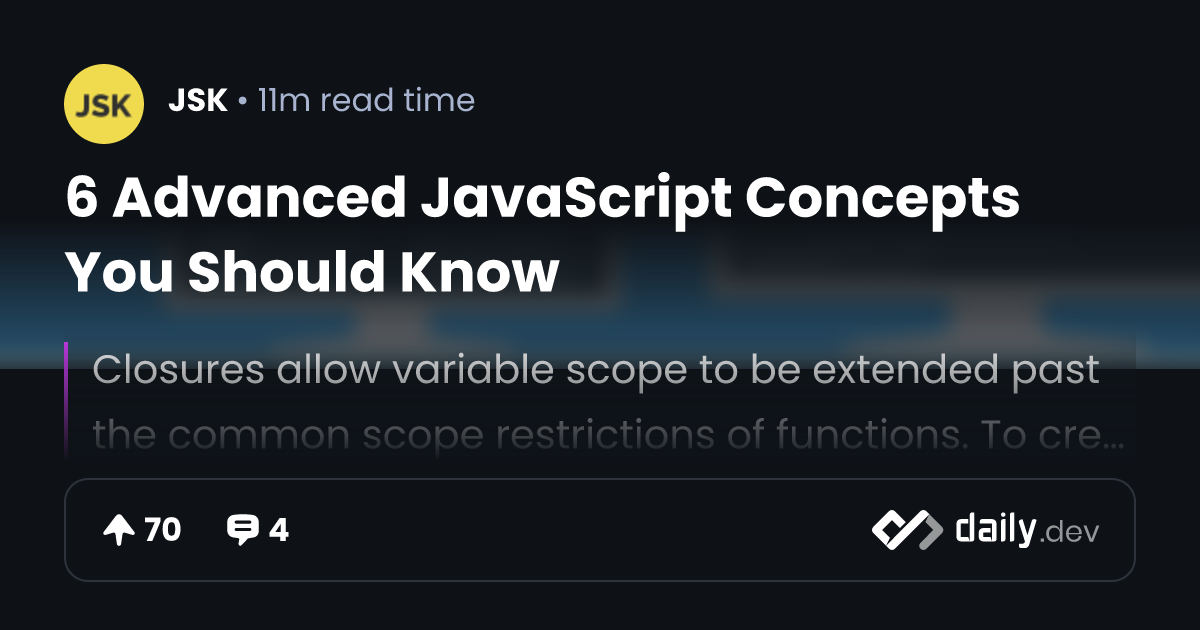Click the upvote count of 70
Viewport: 1200px width, 630px height.
click(x=162, y=530)
